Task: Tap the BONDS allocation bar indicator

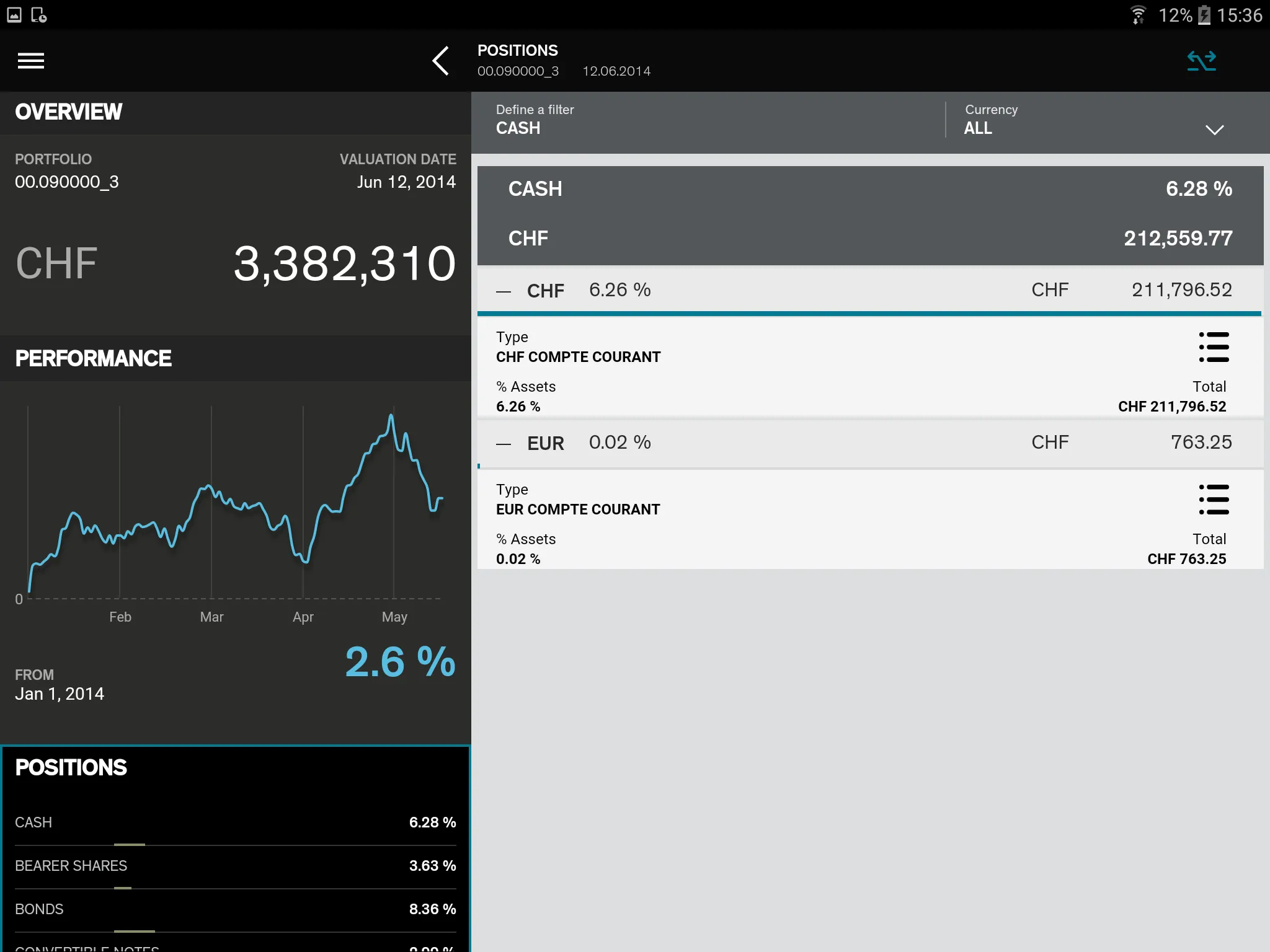Action: tap(135, 931)
